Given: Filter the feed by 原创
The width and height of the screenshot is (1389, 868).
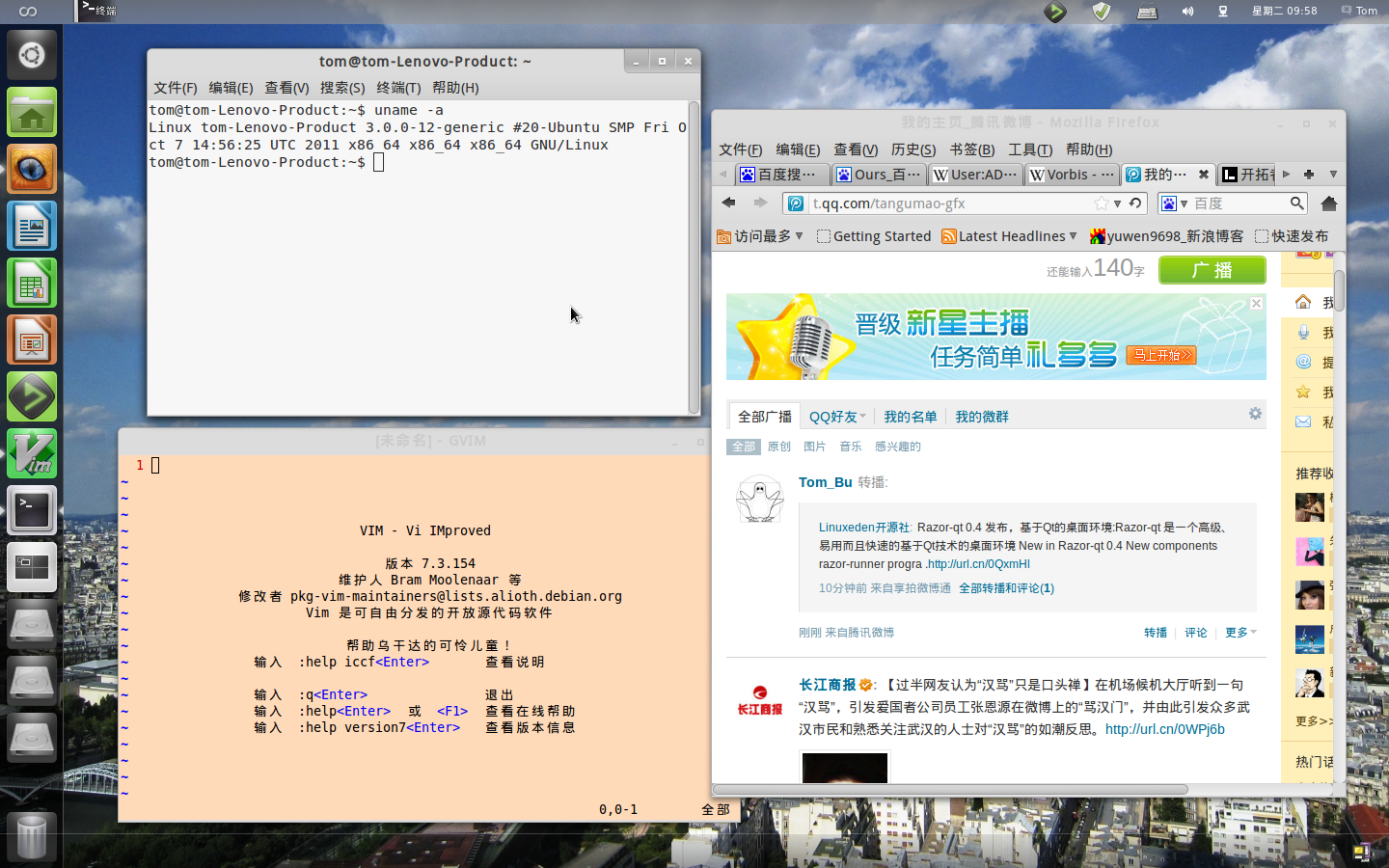Looking at the screenshot, I should click(x=779, y=447).
